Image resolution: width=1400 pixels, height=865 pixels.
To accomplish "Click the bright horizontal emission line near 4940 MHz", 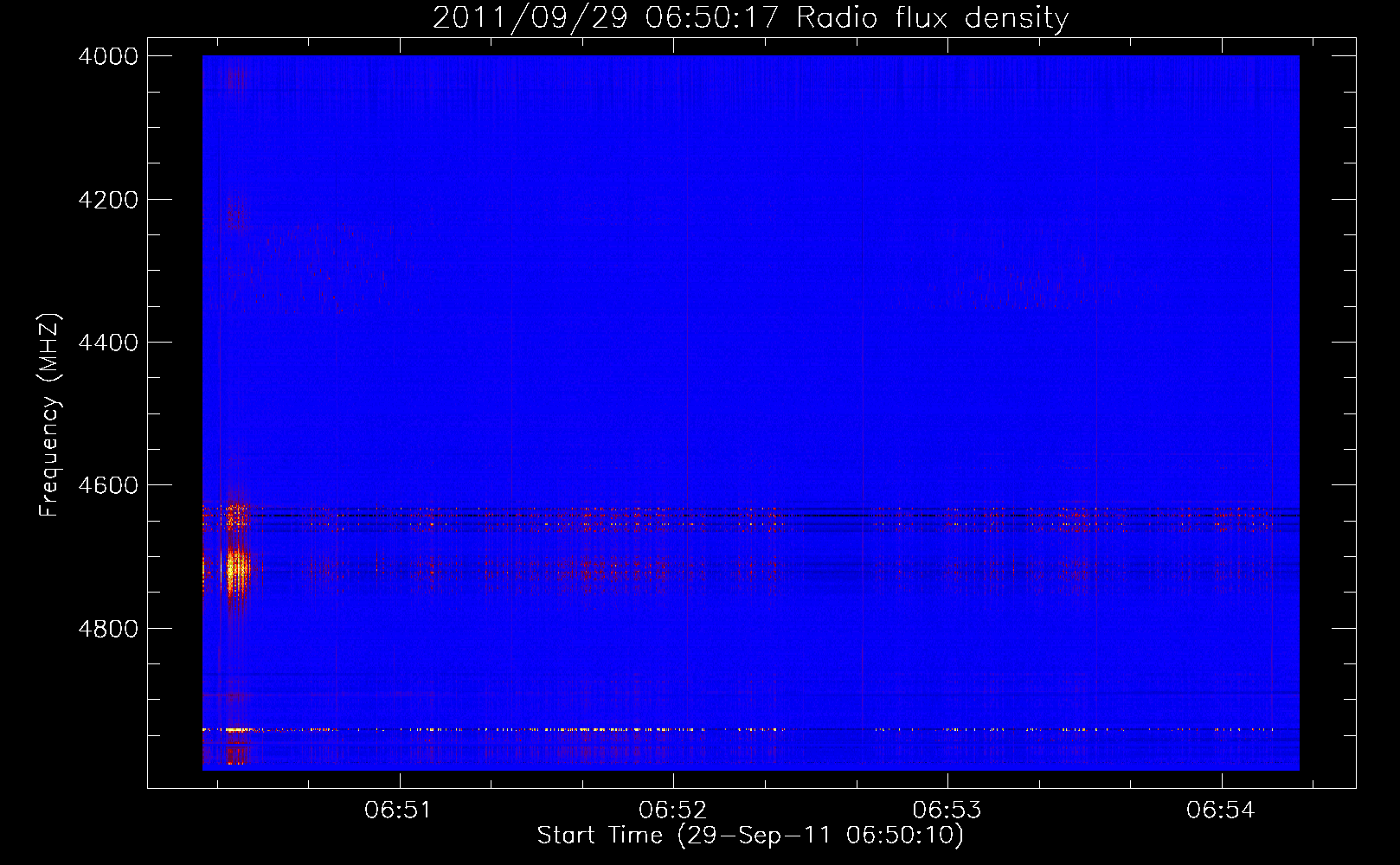I will (x=750, y=729).
